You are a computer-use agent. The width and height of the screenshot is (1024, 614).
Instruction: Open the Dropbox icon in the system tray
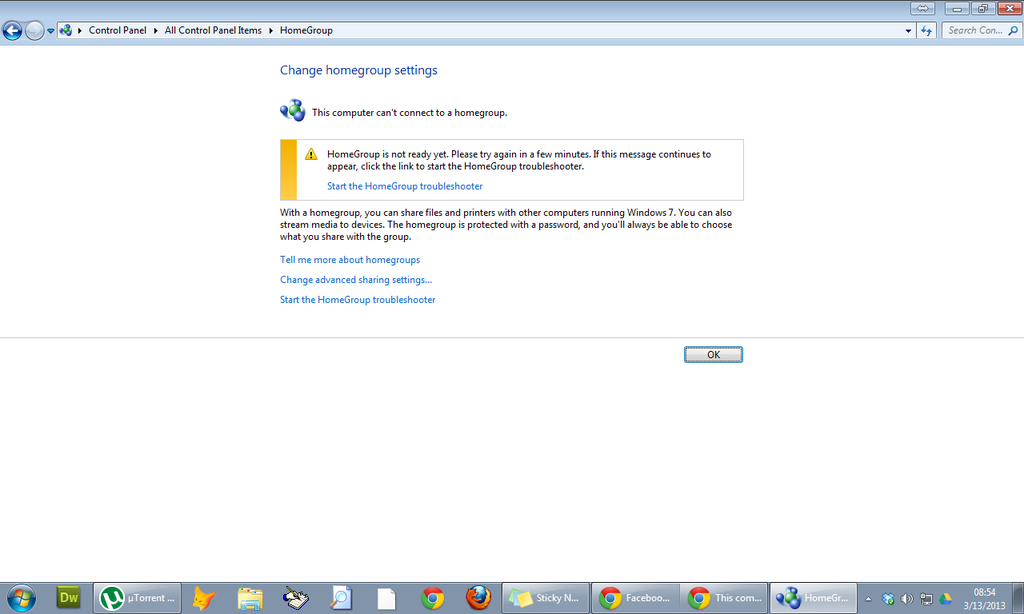pyautogui.click(x=888, y=597)
